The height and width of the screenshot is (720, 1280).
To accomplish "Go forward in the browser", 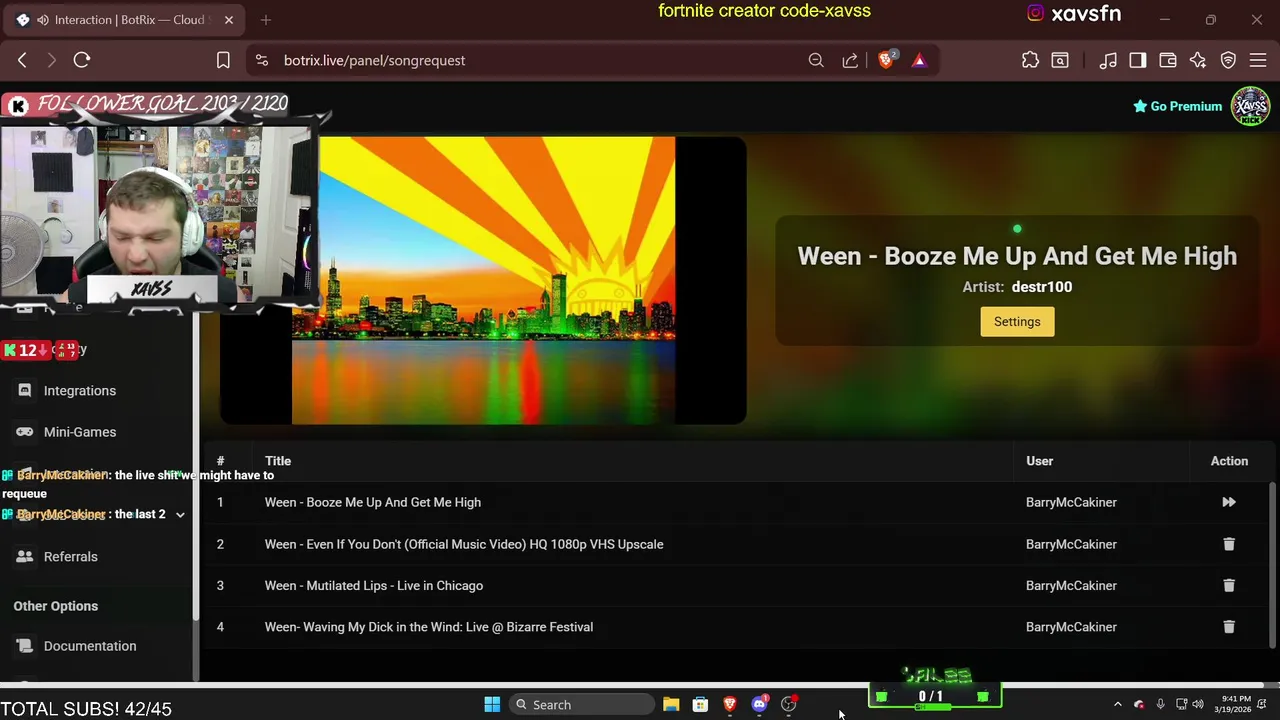I will coord(52,60).
